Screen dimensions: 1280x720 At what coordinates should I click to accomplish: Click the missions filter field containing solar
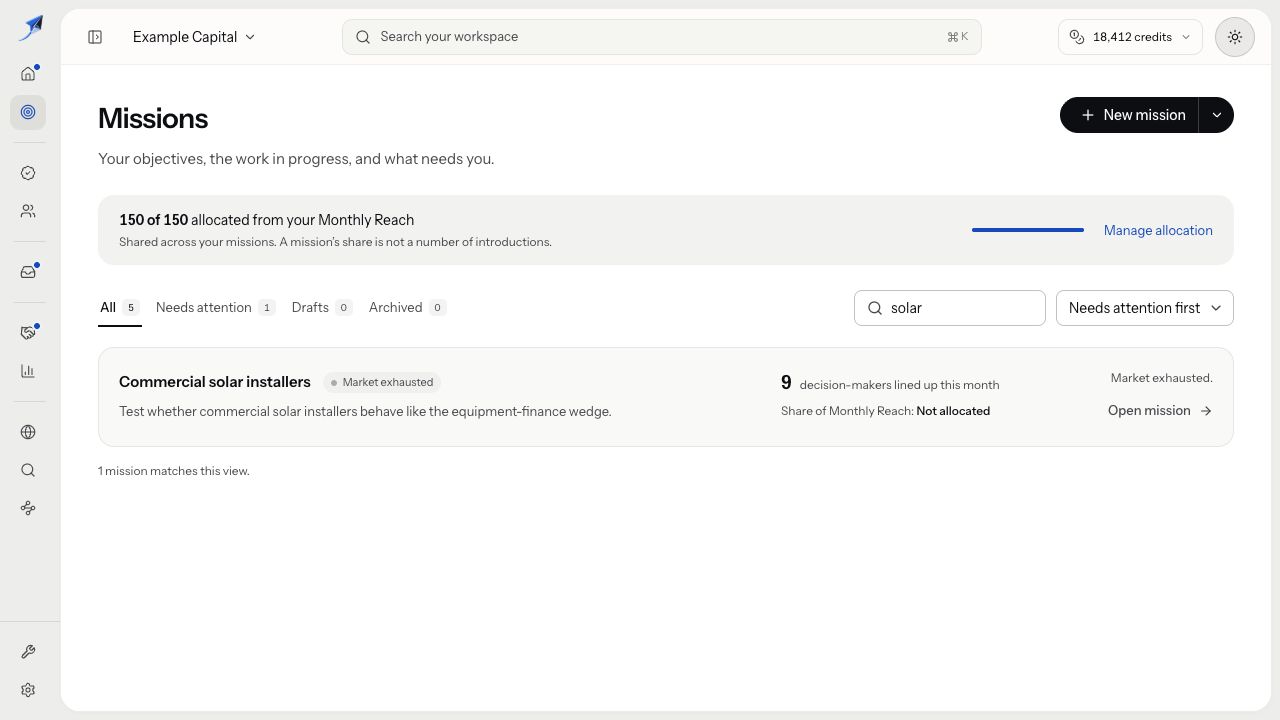pos(950,308)
